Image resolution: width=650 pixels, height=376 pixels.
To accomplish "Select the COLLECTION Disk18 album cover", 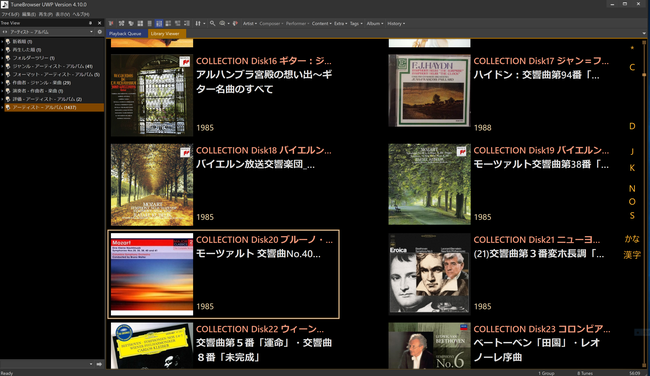I will [152, 184].
